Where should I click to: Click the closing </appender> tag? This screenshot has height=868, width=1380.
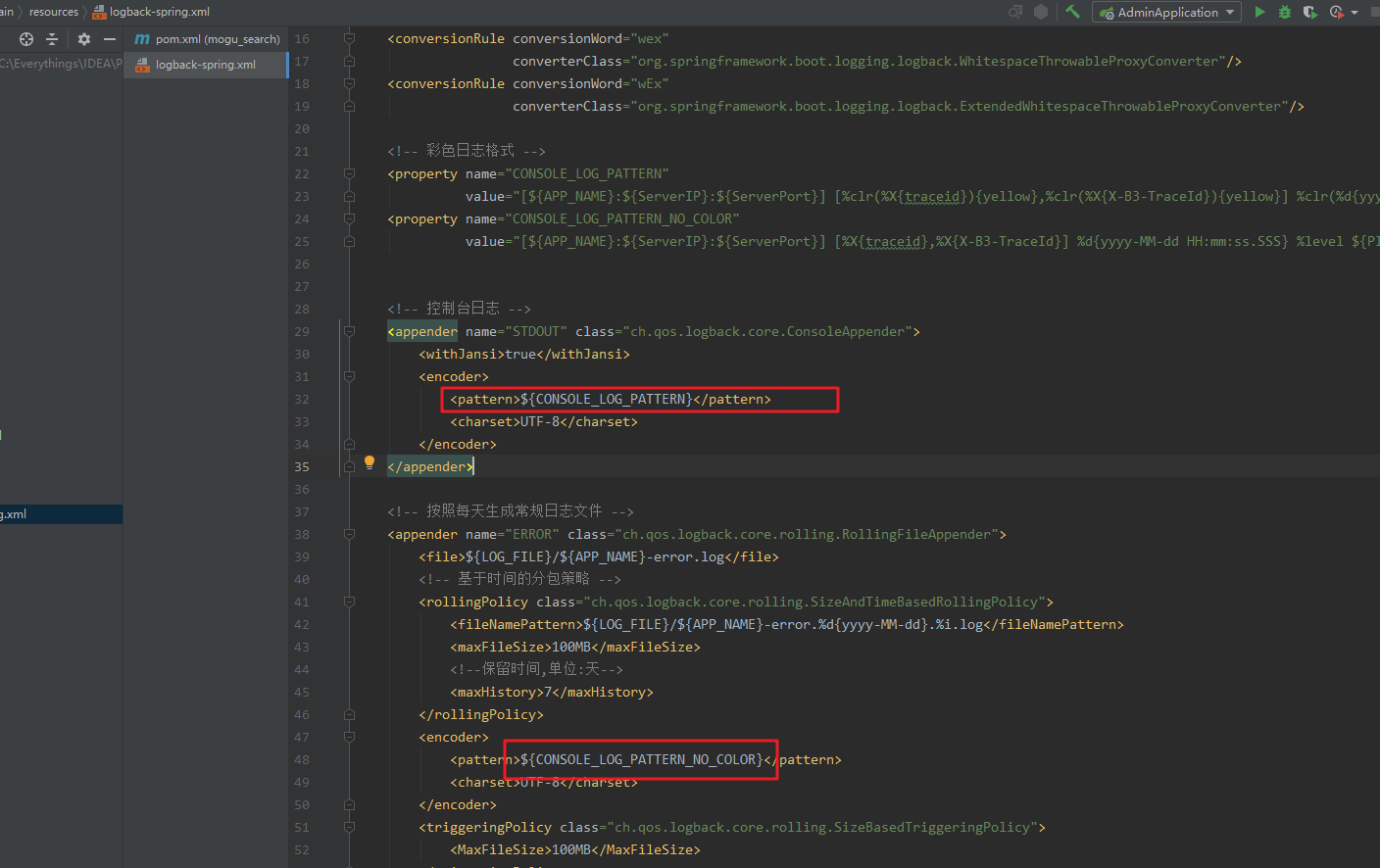coord(430,467)
